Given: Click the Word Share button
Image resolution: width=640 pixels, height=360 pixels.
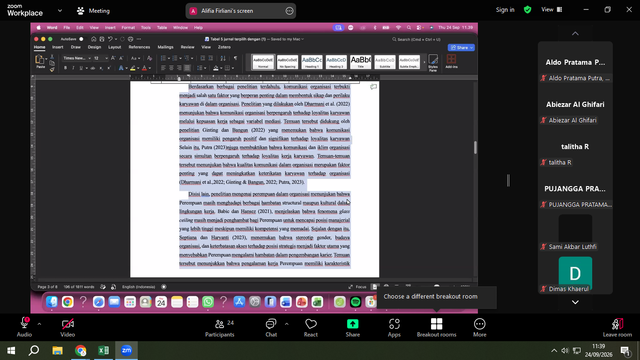Looking at the screenshot, I should pos(461,48).
